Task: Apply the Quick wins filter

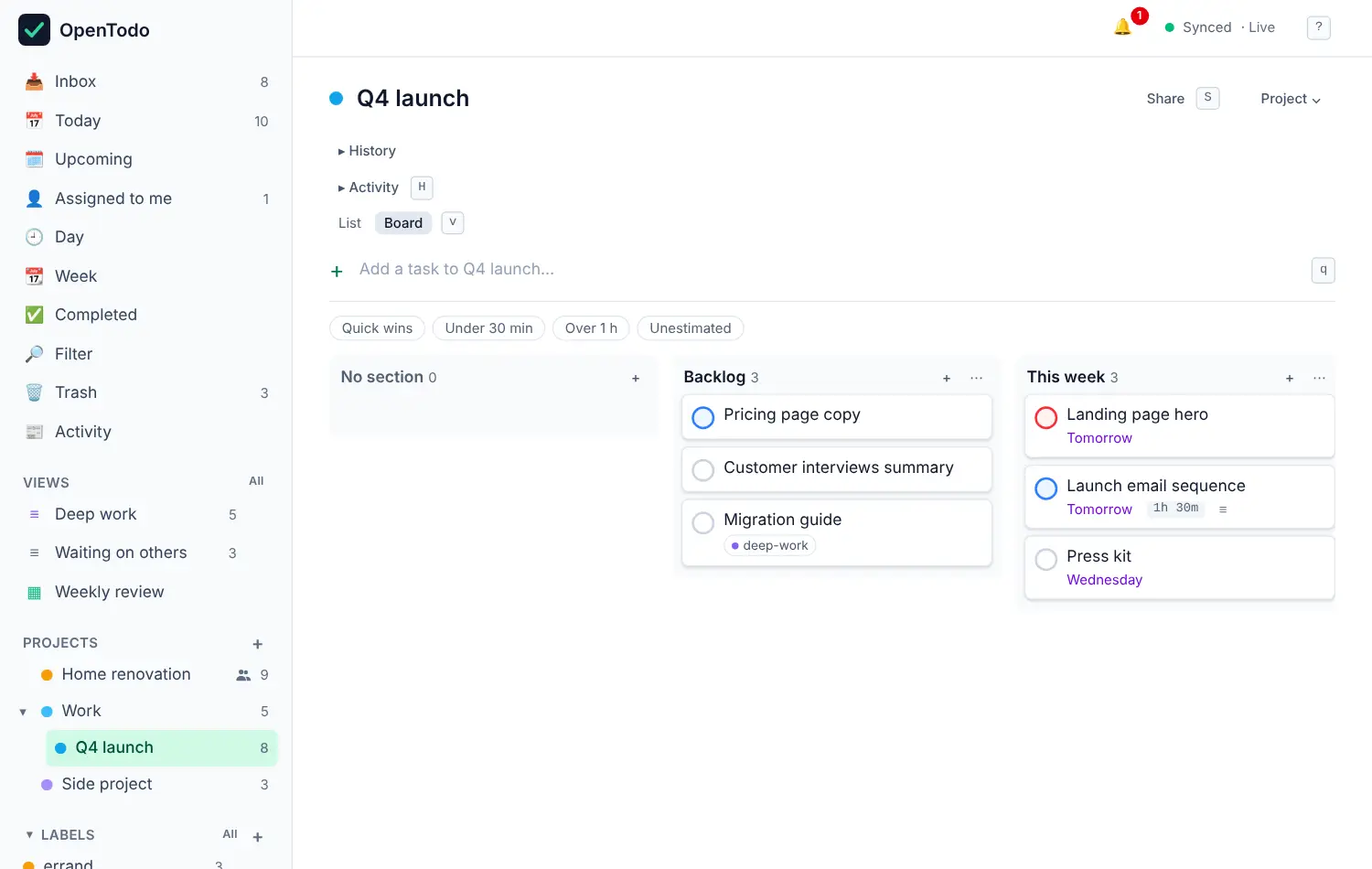Action: coord(377,328)
